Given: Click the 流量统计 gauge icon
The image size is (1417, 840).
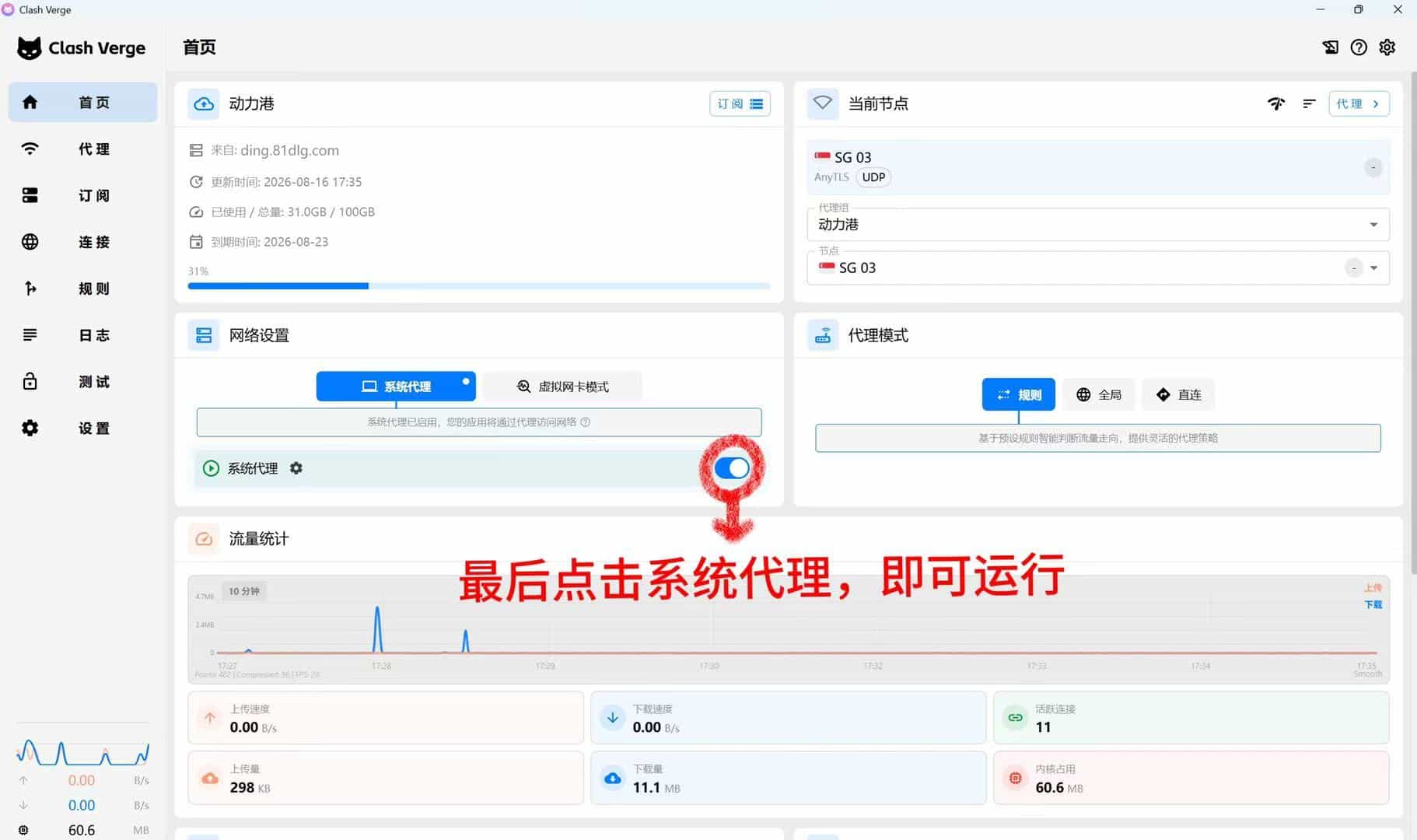Looking at the screenshot, I should tap(204, 539).
